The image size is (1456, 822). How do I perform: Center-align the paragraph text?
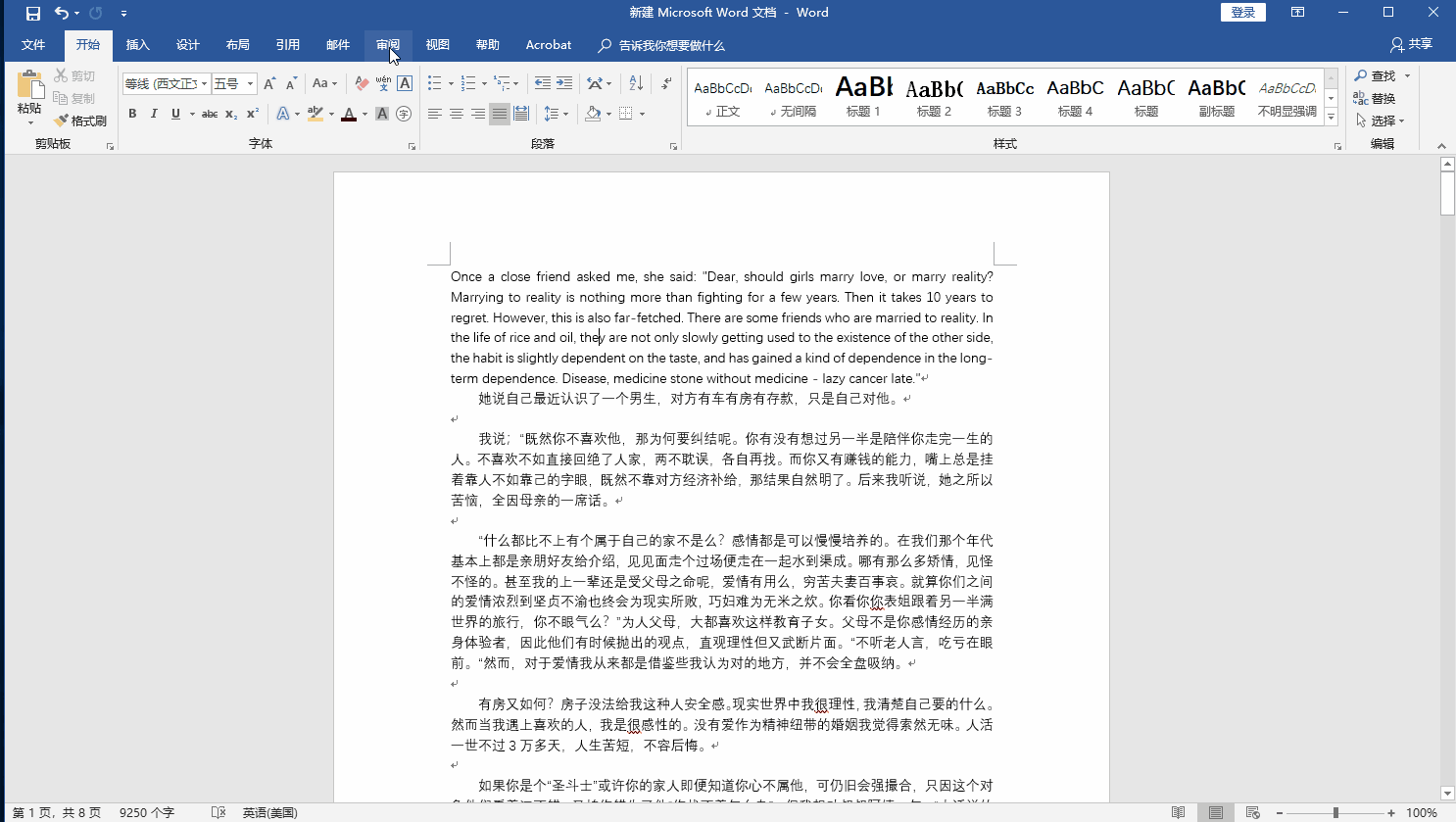(456, 114)
